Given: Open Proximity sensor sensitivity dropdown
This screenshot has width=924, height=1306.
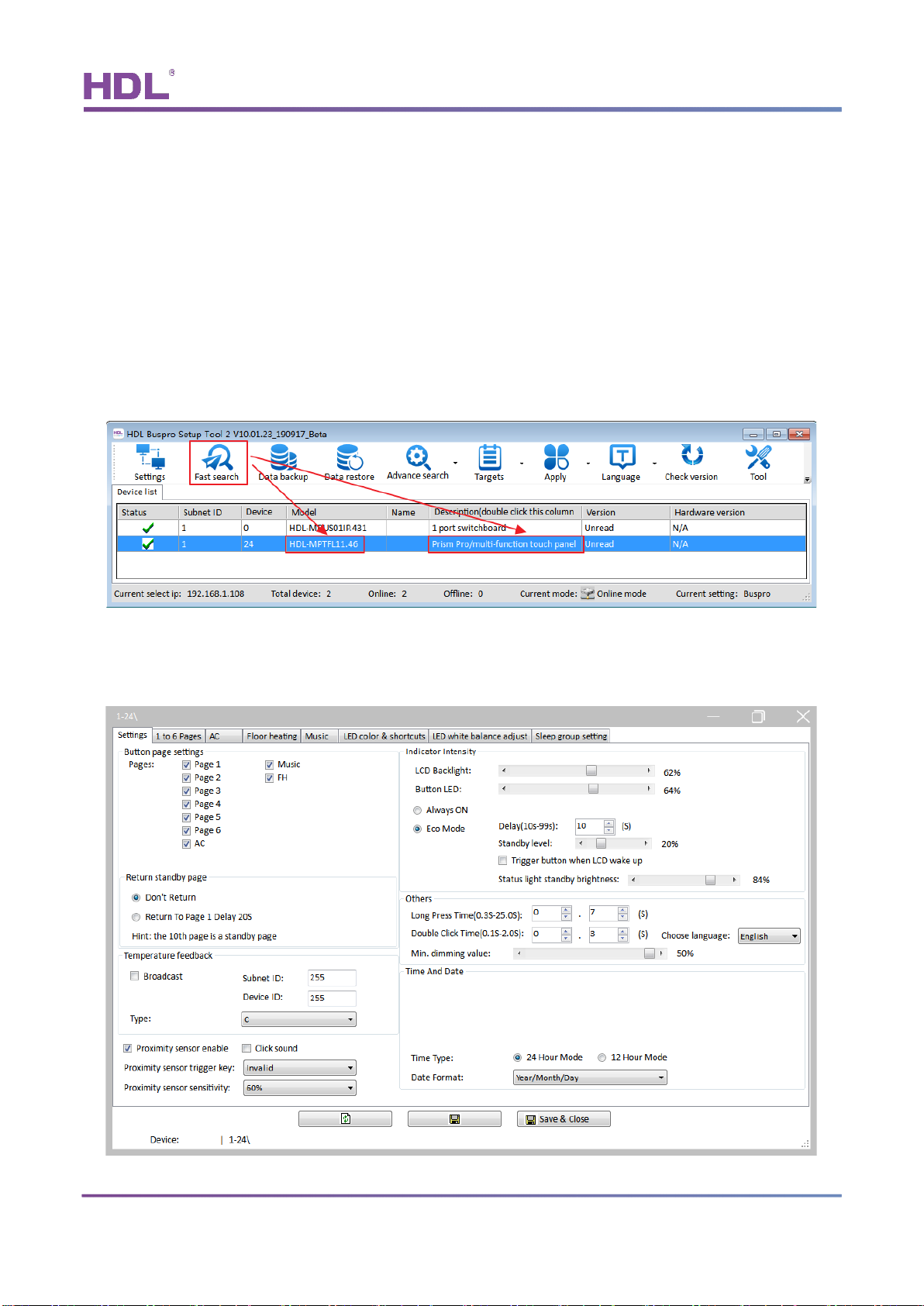Looking at the screenshot, I should (x=299, y=1088).
